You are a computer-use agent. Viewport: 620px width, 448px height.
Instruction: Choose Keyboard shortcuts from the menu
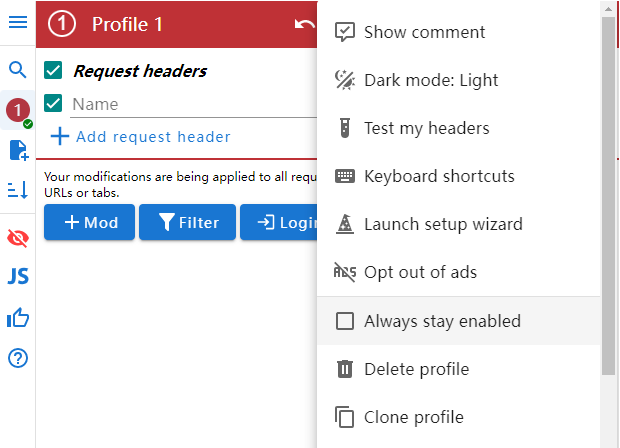click(439, 176)
